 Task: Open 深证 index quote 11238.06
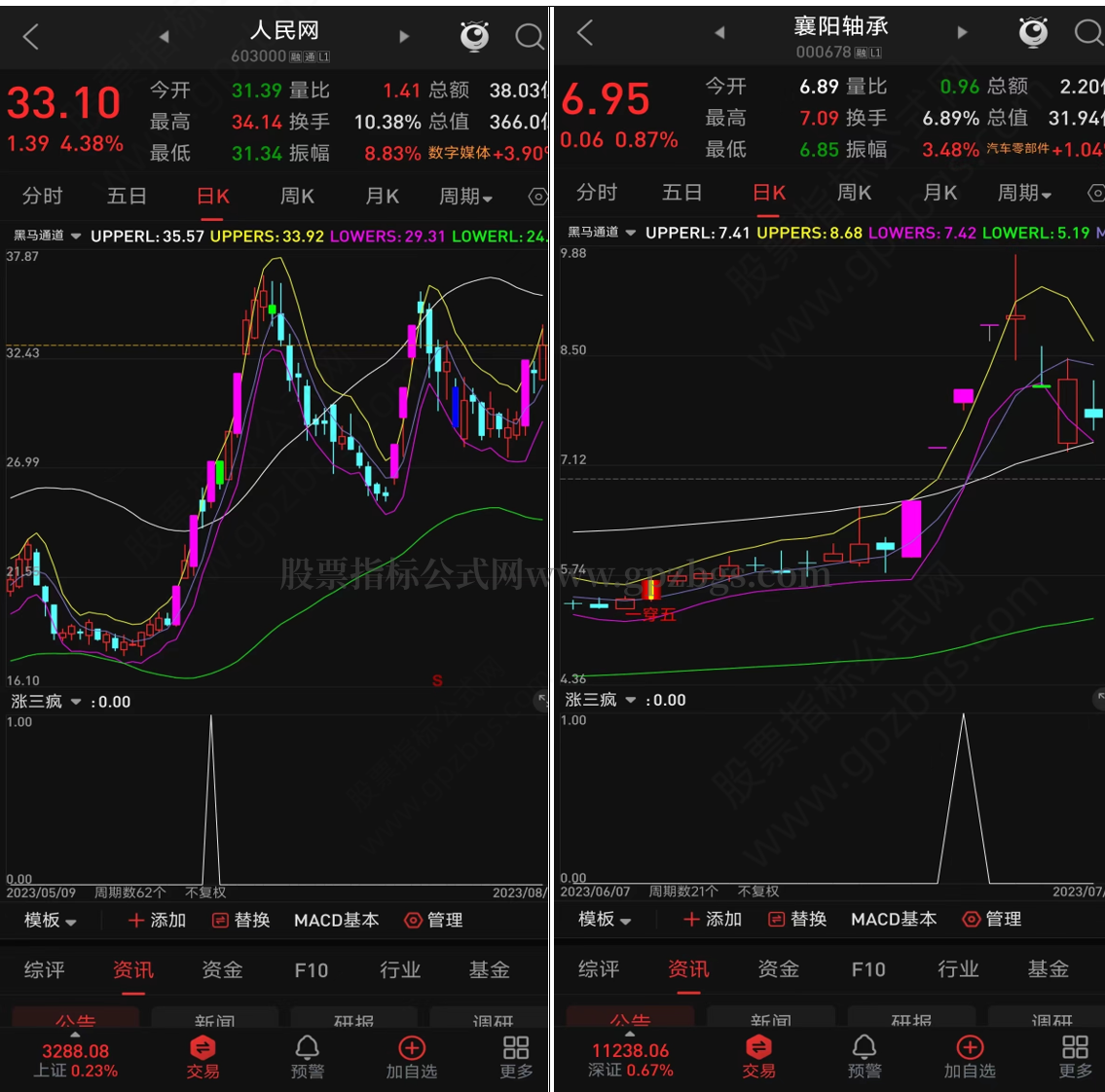coord(631,1060)
